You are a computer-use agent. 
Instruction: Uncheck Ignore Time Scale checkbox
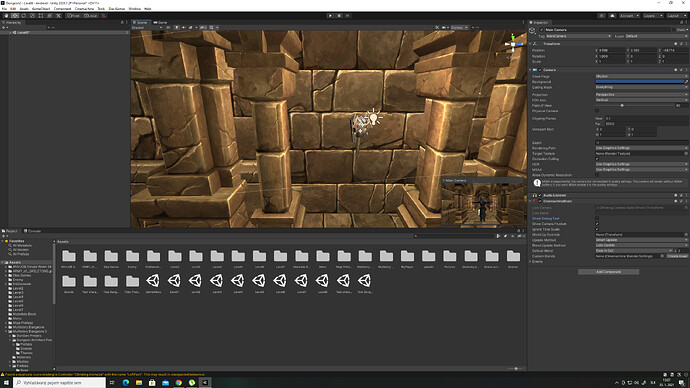click(597, 229)
